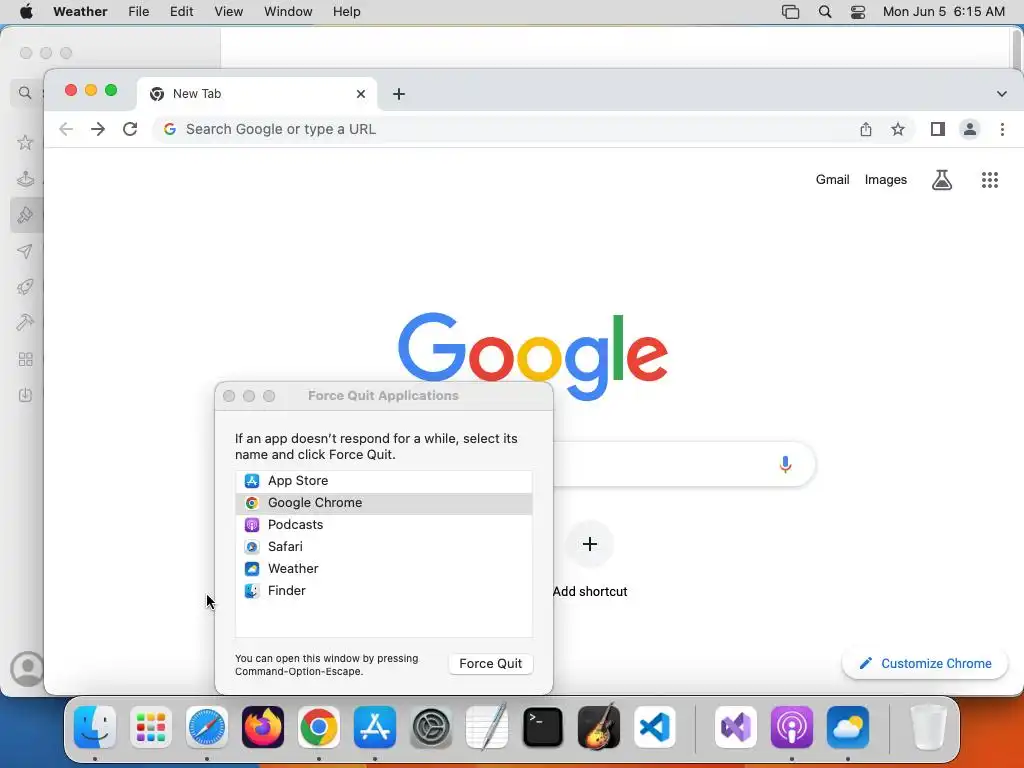Open the Play rocket icon in App Store sidebar
1024x768 pixels.
coord(25,287)
